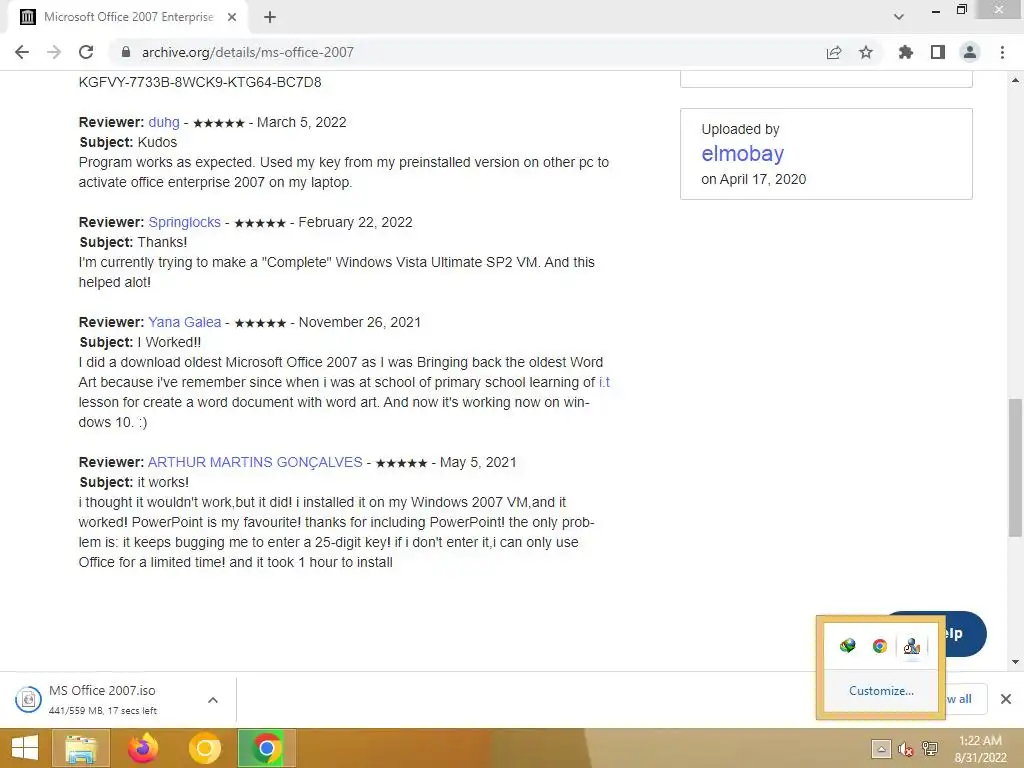Launch Firefox from the taskbar
Image resolution: width=1024 pixels, height=768 pixels.
[143, 748]
